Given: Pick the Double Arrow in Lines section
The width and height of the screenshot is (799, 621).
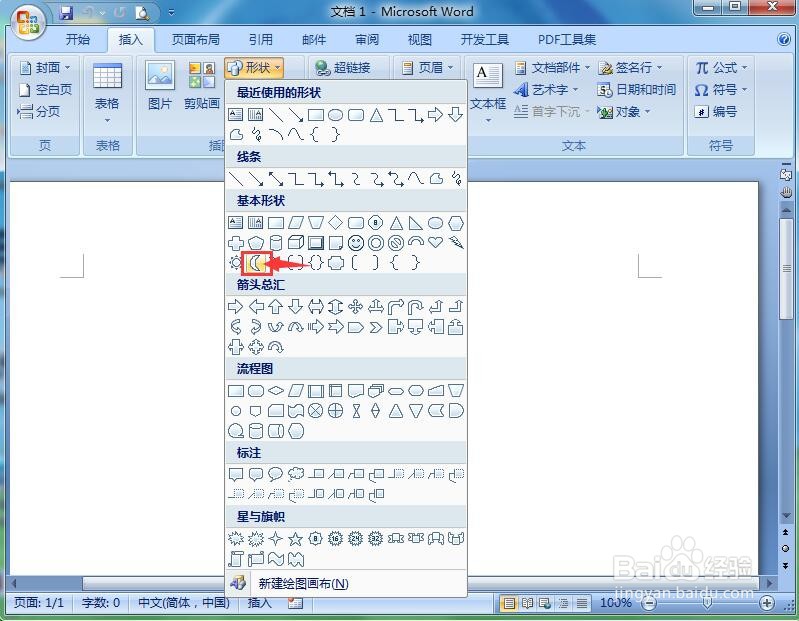Looking at the screenshot, I should (276, 179).
